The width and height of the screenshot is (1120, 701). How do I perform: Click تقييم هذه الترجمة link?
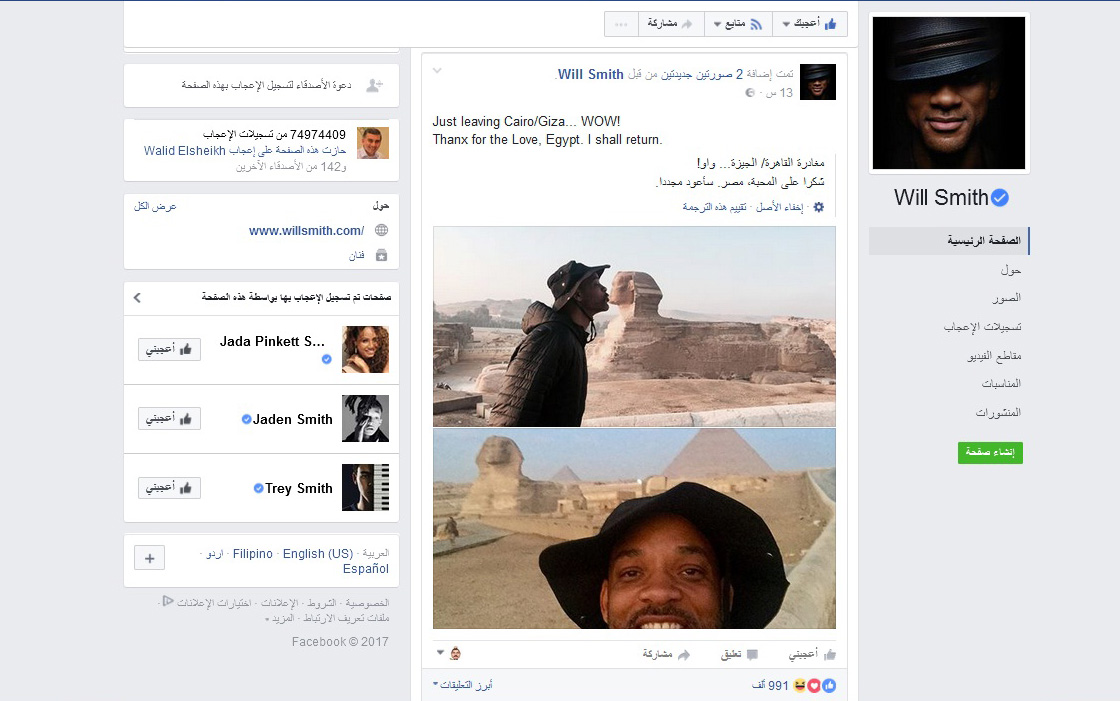(x=714, y=207)
